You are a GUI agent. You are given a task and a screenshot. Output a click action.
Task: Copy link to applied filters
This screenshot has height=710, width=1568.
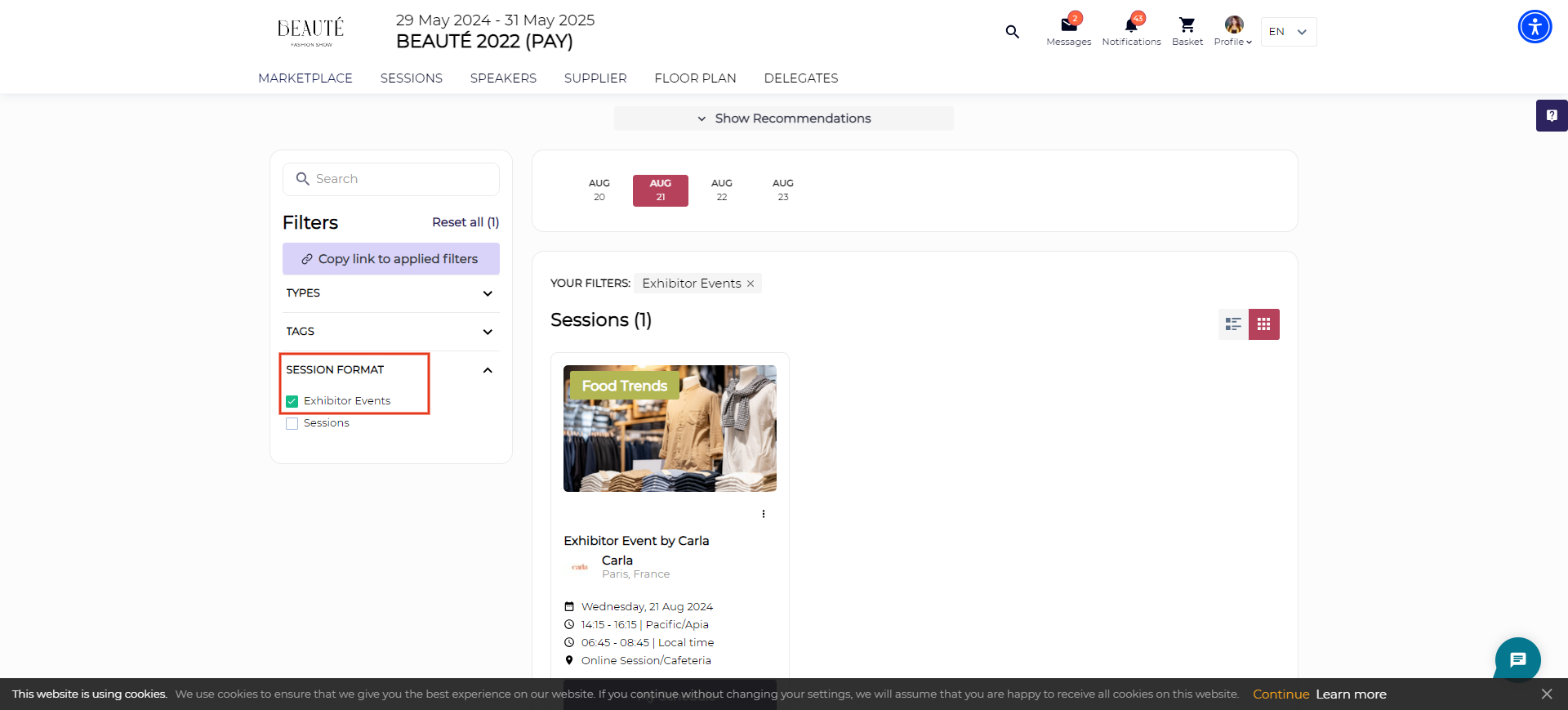pyautogui.click(x=391, y=259)
